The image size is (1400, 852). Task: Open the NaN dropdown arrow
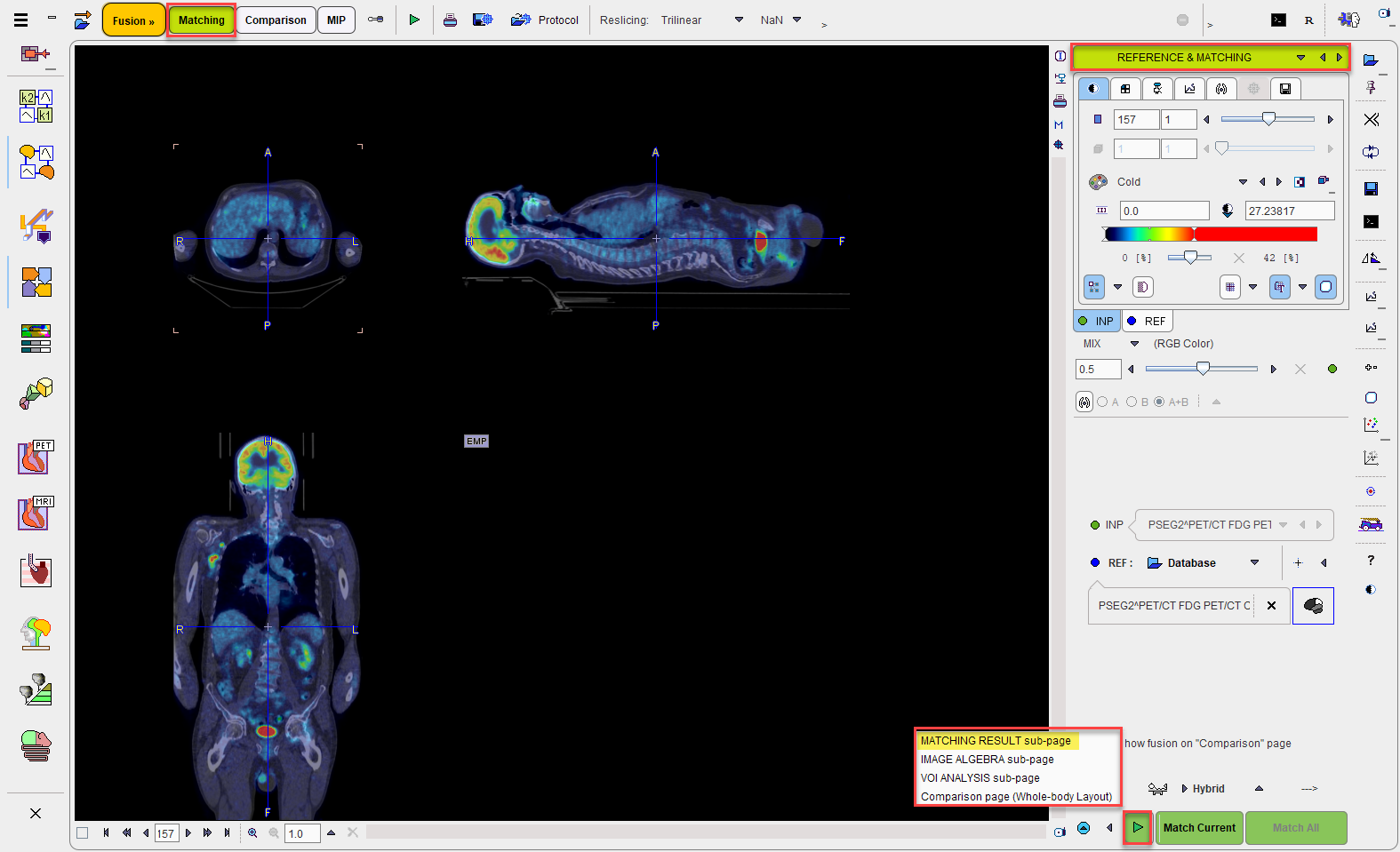pyautogui.click(x=796, y=20)
